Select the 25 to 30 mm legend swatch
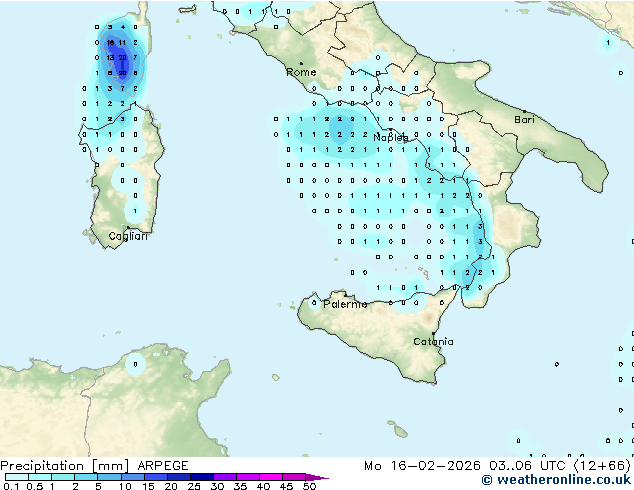 coord(201,477)
